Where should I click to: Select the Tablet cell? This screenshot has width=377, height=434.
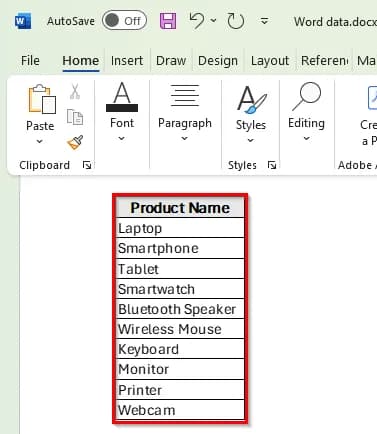point(180,269)
